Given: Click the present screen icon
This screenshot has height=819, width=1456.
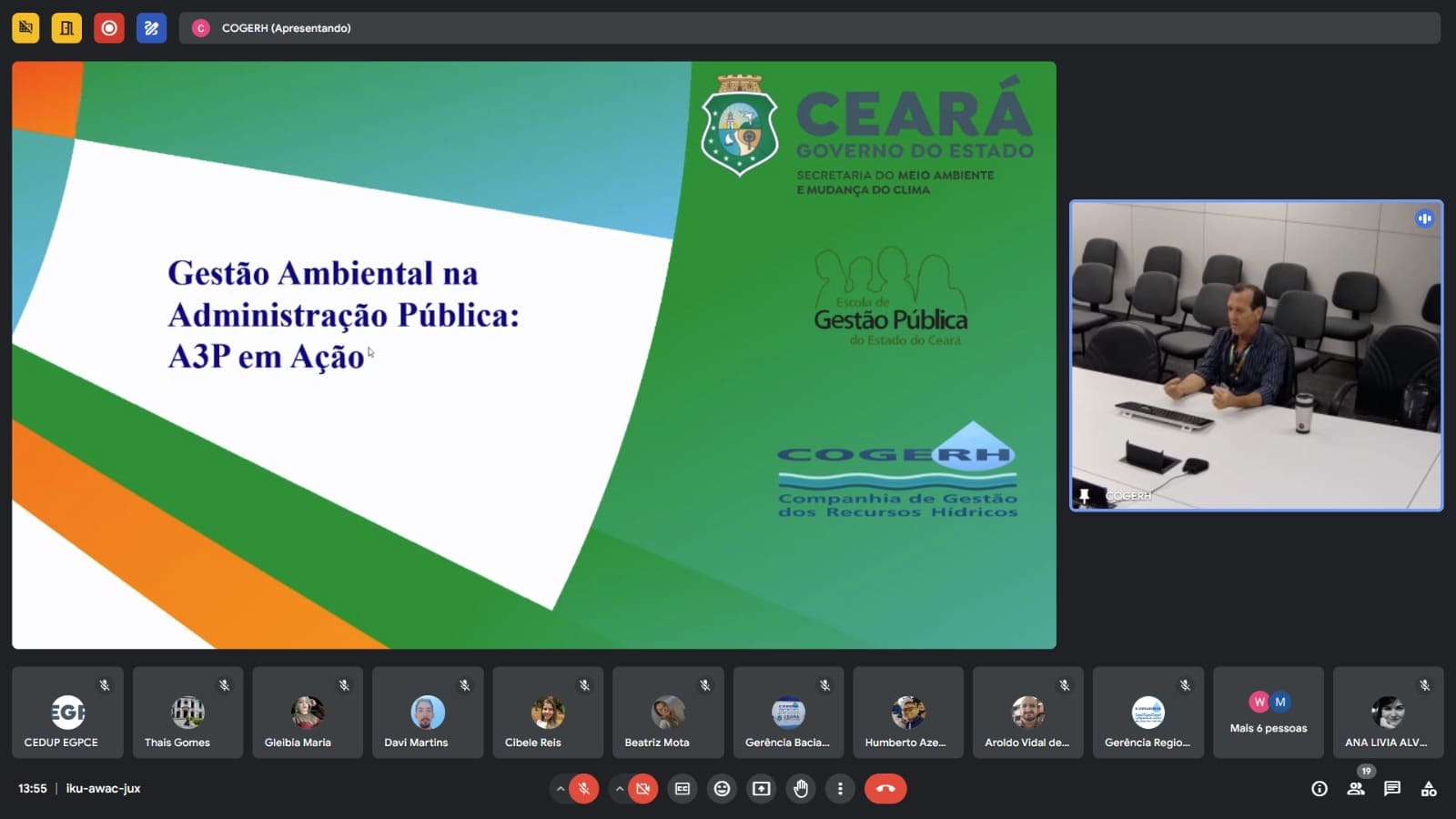Looking at the screenshot, I should pos(762,789).
